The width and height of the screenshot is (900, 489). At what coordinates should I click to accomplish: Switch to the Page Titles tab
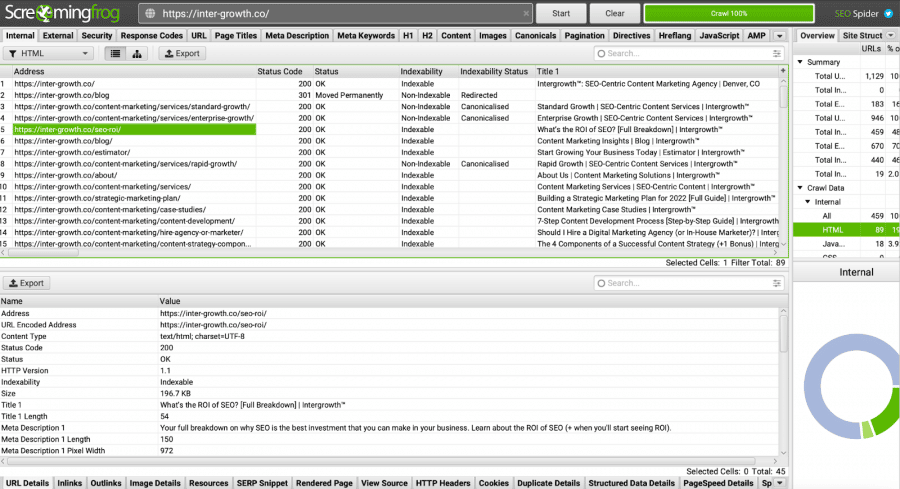(236, 36)
